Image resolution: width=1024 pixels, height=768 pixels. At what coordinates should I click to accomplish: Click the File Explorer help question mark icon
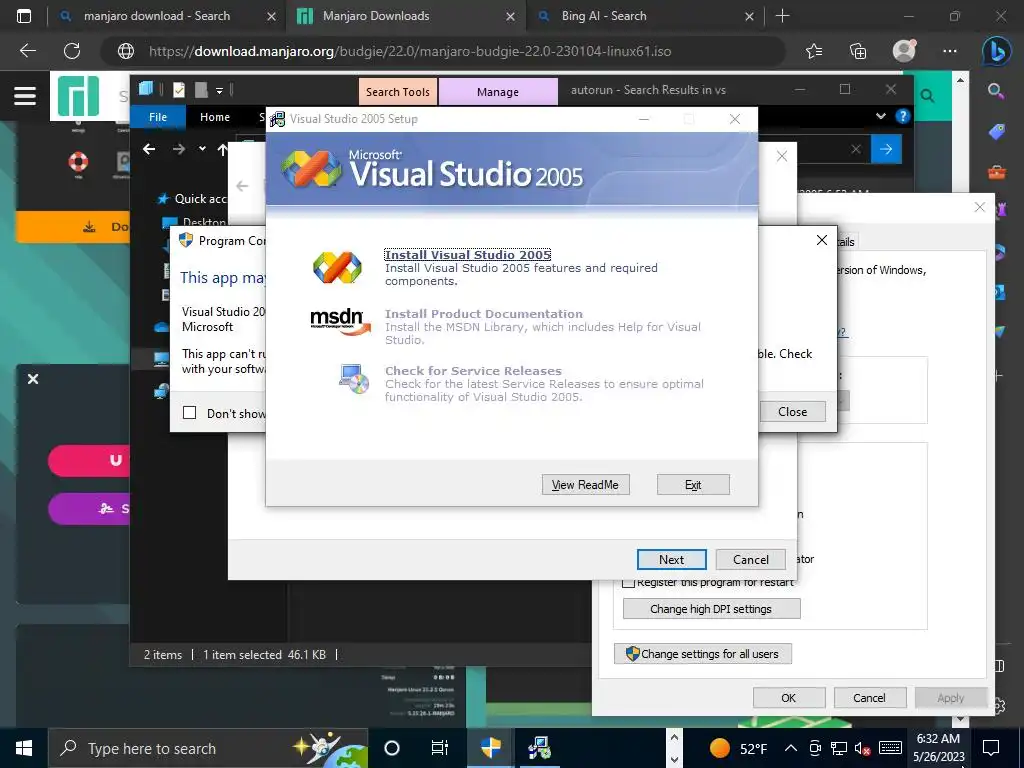tap(903, 116)
